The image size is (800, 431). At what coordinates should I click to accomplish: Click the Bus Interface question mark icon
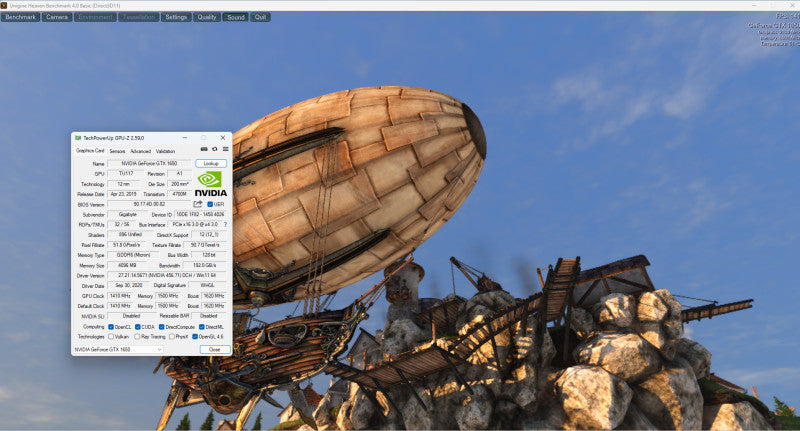[x=226, y=224]
